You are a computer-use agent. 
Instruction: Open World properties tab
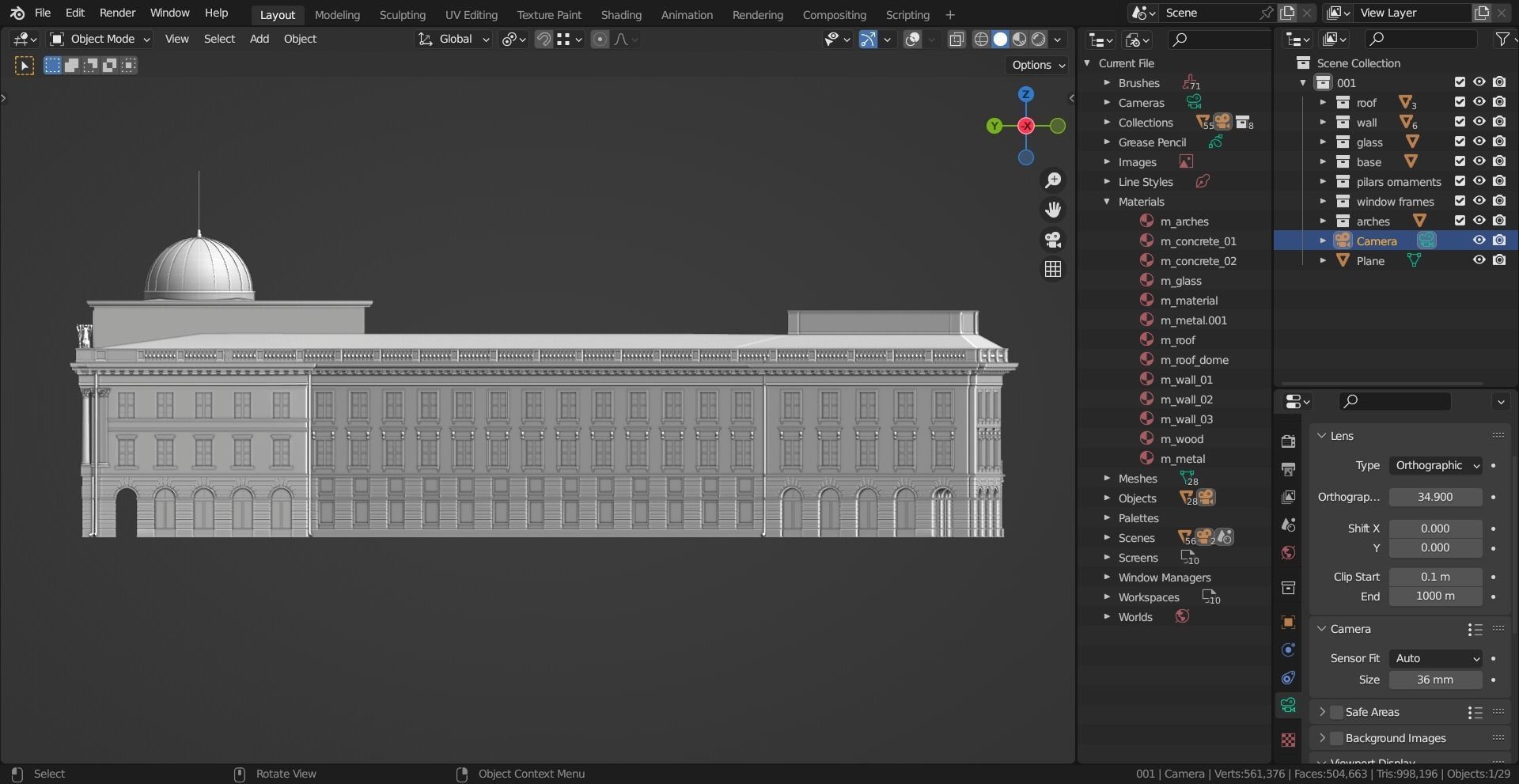pyautogui.click(x=1288, y=552)
